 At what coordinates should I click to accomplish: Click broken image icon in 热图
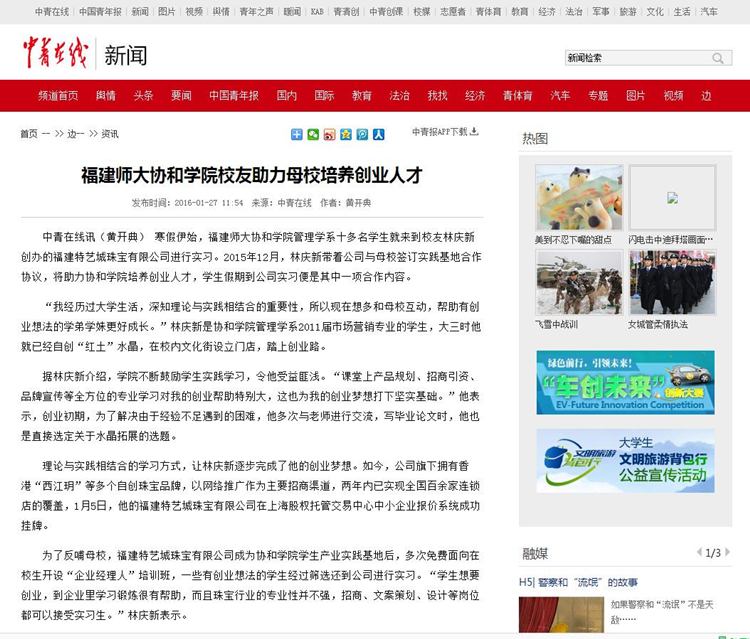pos(673,198)
